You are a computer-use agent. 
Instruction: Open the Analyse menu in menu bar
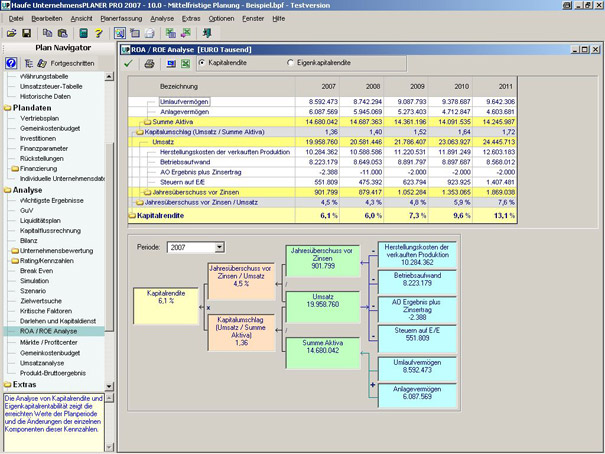coord(162,19)
